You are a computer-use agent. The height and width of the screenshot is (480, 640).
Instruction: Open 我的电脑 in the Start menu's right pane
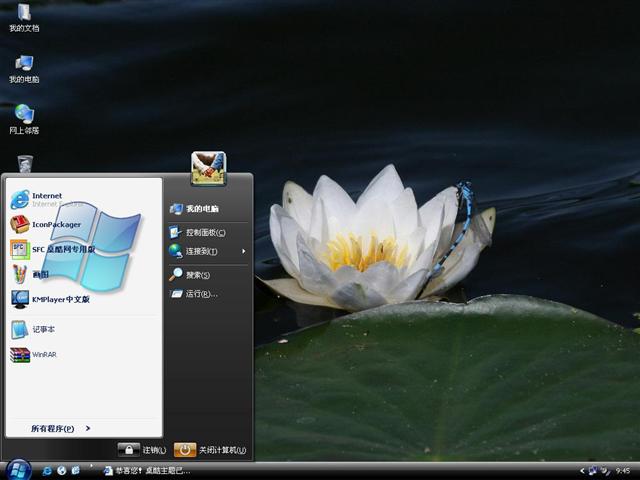pyautogui.click(x=194, y=209)
